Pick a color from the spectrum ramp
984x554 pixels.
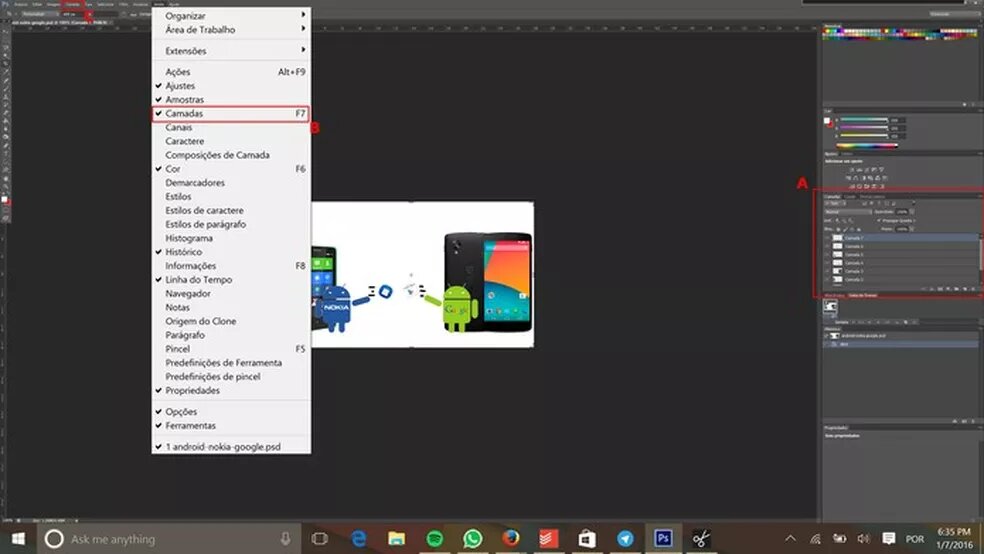pos(867,146)
